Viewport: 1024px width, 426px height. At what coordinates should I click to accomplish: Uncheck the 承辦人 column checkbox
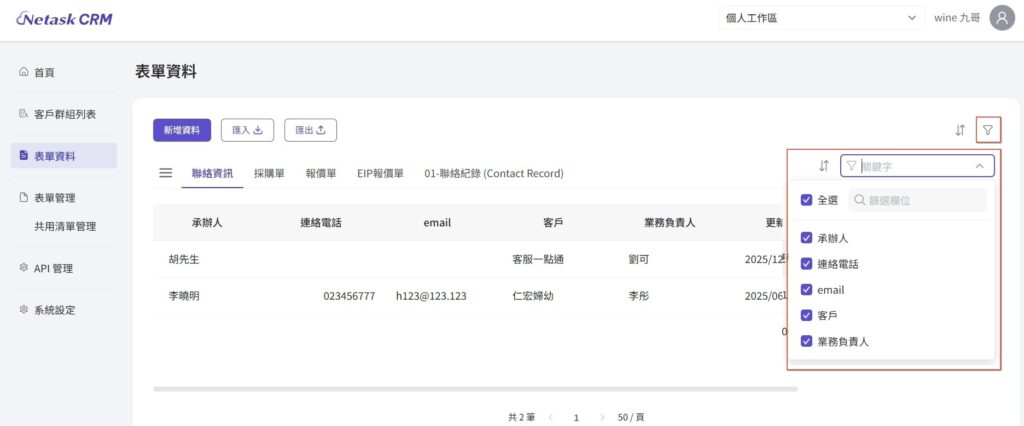click(807, 238)
